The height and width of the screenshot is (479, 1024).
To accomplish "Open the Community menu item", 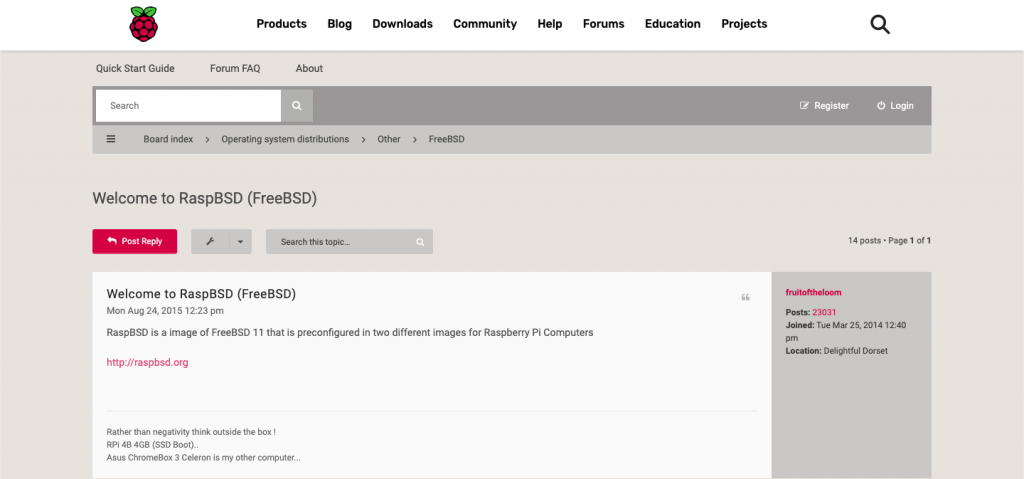I will [485, 24].
